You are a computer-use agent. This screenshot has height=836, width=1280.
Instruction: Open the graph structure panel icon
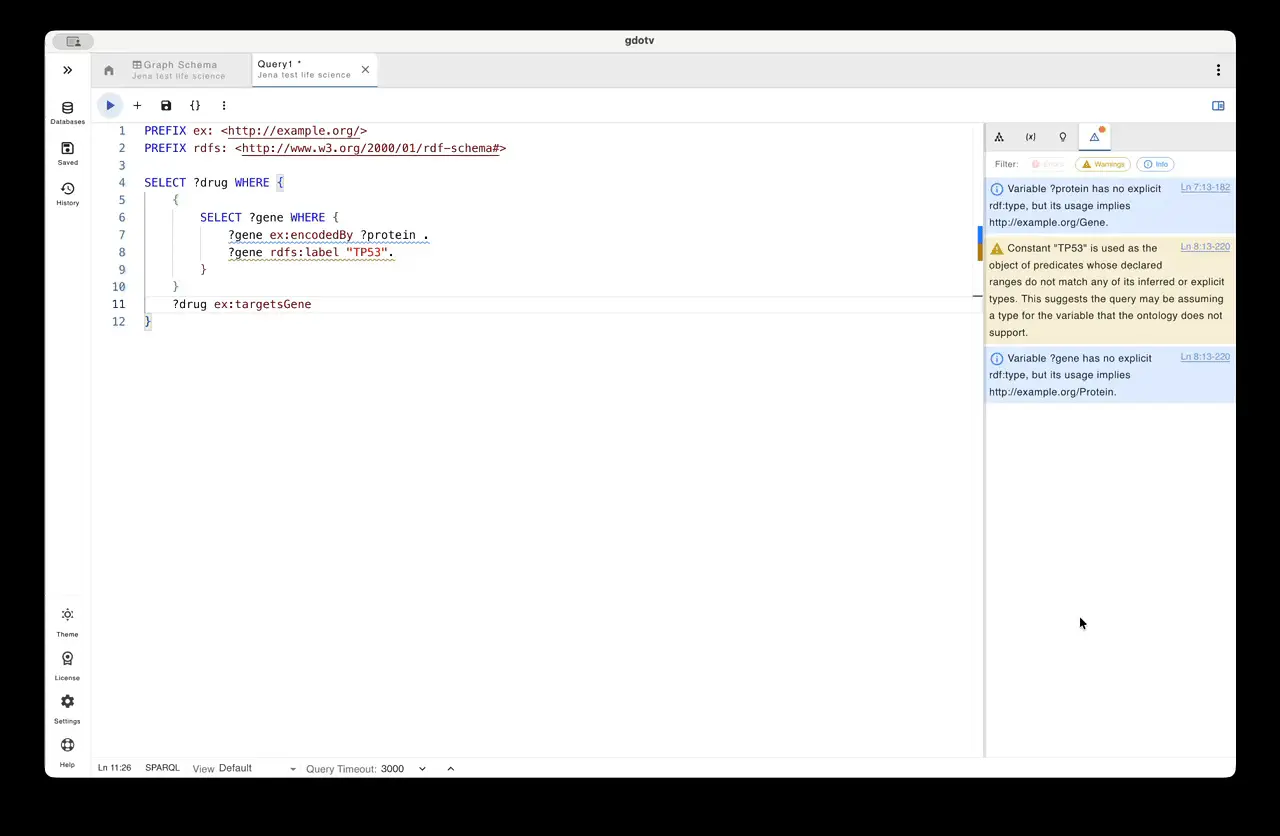pyautogui.click(x=999, y=137)
